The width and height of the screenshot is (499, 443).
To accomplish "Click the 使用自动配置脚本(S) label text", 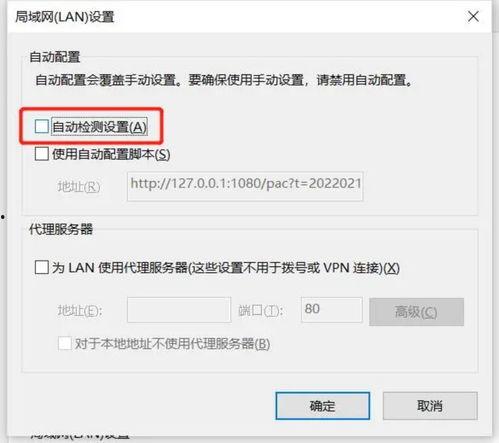I will coord(111,154).
